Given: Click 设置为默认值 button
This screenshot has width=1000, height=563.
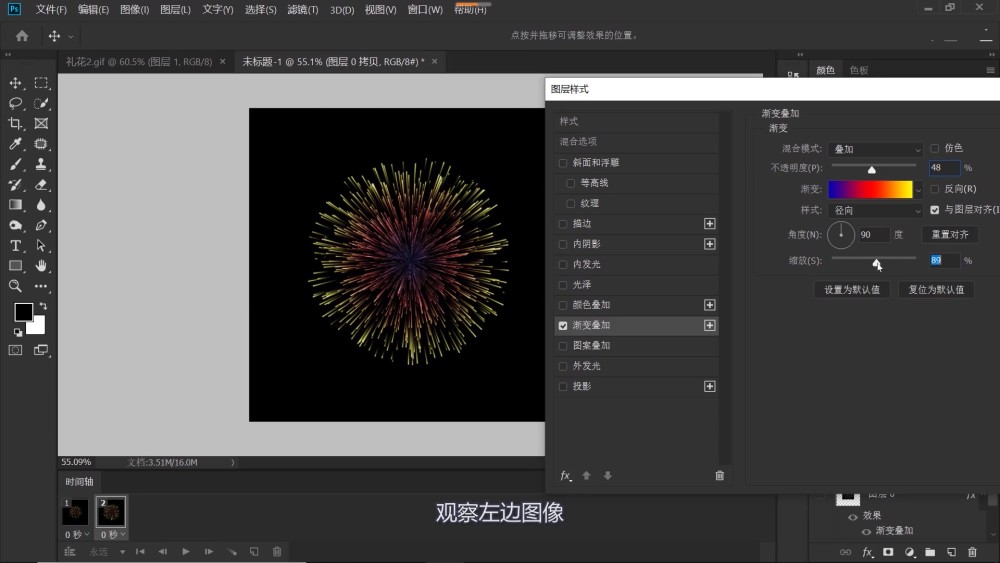Looking at the screenshot, I should tap(852, 289).
